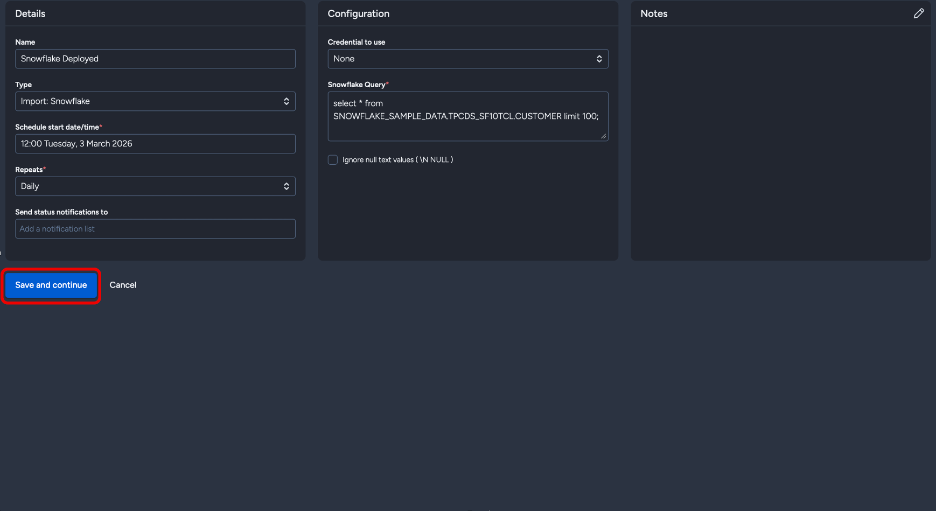Click the pencil edit icon in Notes
Screen dimensions: 936x512
click(x=918, y=14)
